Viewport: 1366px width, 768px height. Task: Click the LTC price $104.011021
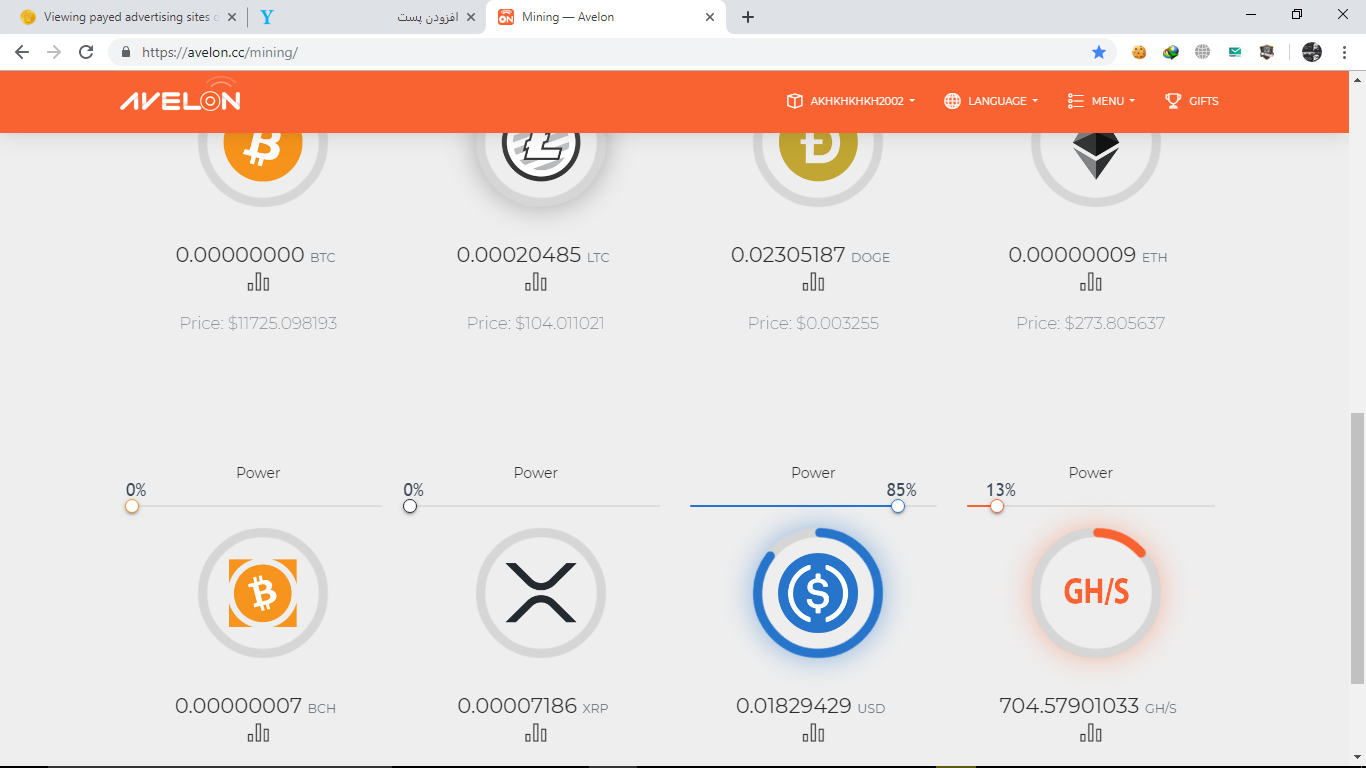(535, 323)
